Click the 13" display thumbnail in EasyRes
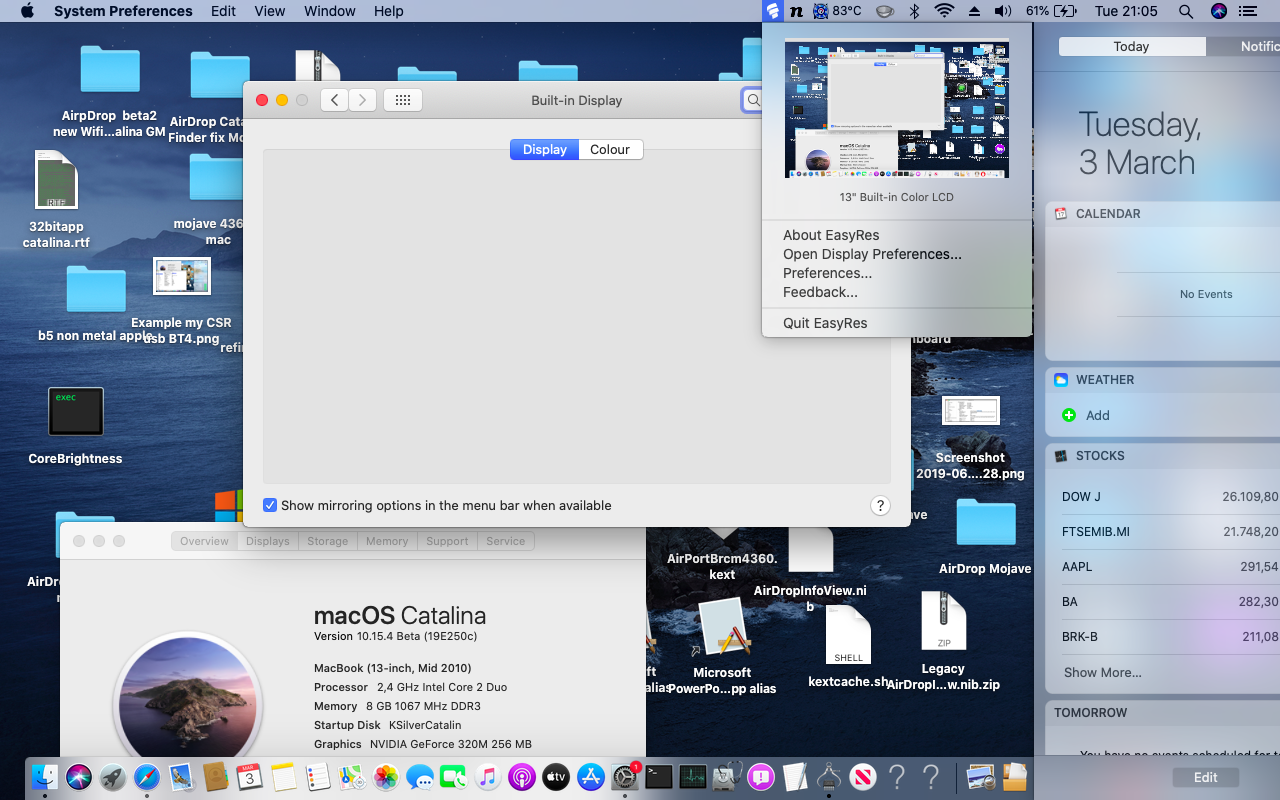 coord(896,108)
